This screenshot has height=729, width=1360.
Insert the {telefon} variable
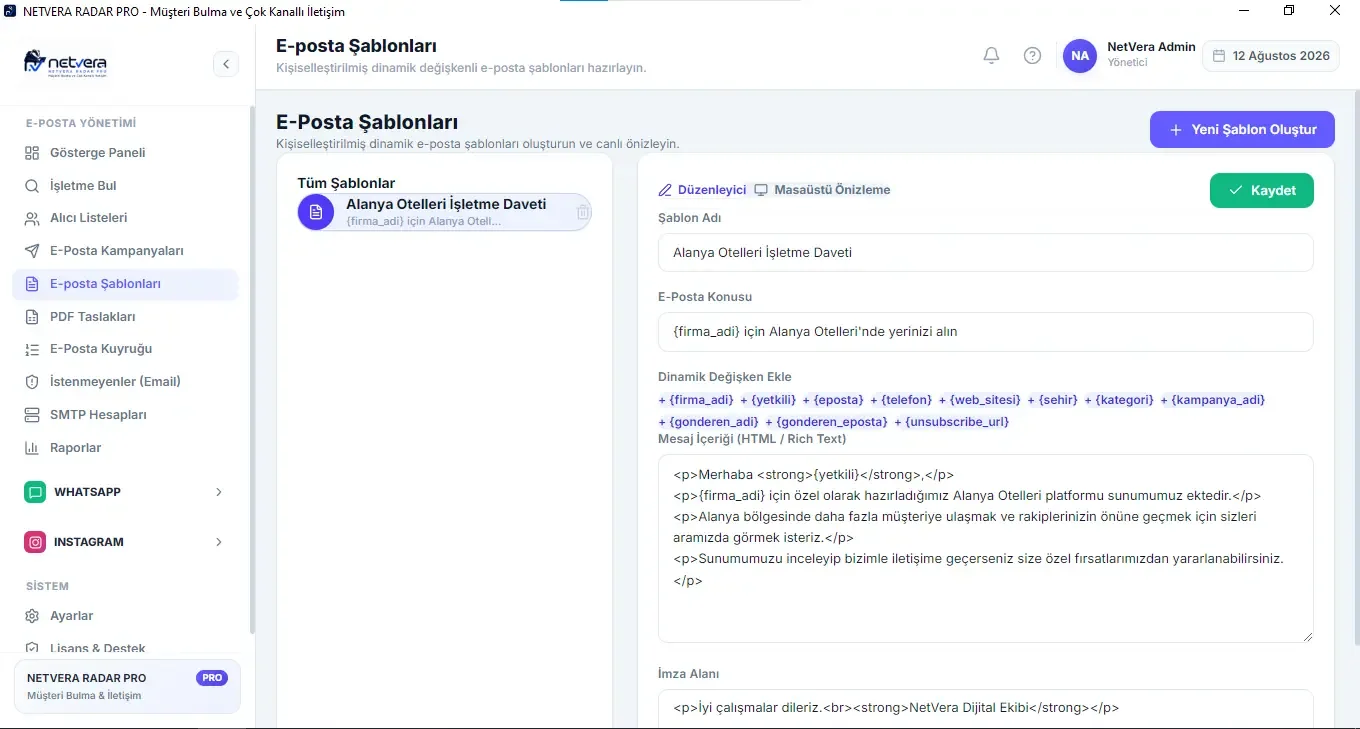pos(901,400)
